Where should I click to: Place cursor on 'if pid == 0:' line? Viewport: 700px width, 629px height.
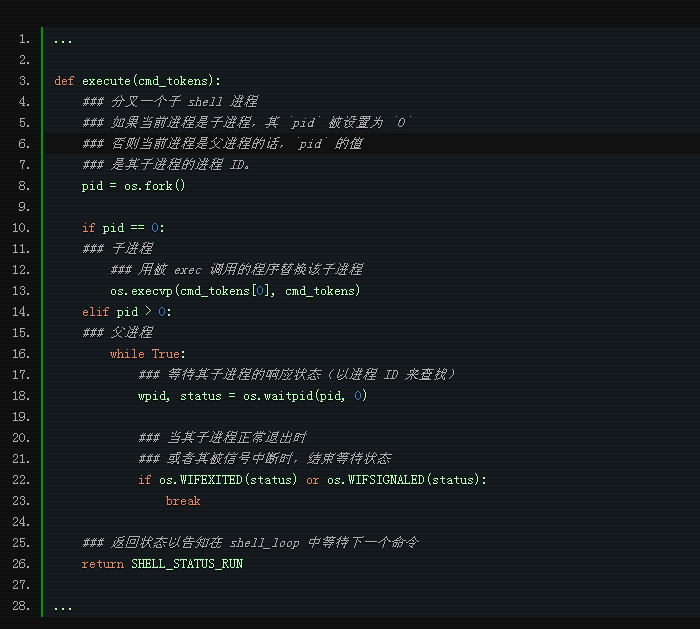point(124,228)
